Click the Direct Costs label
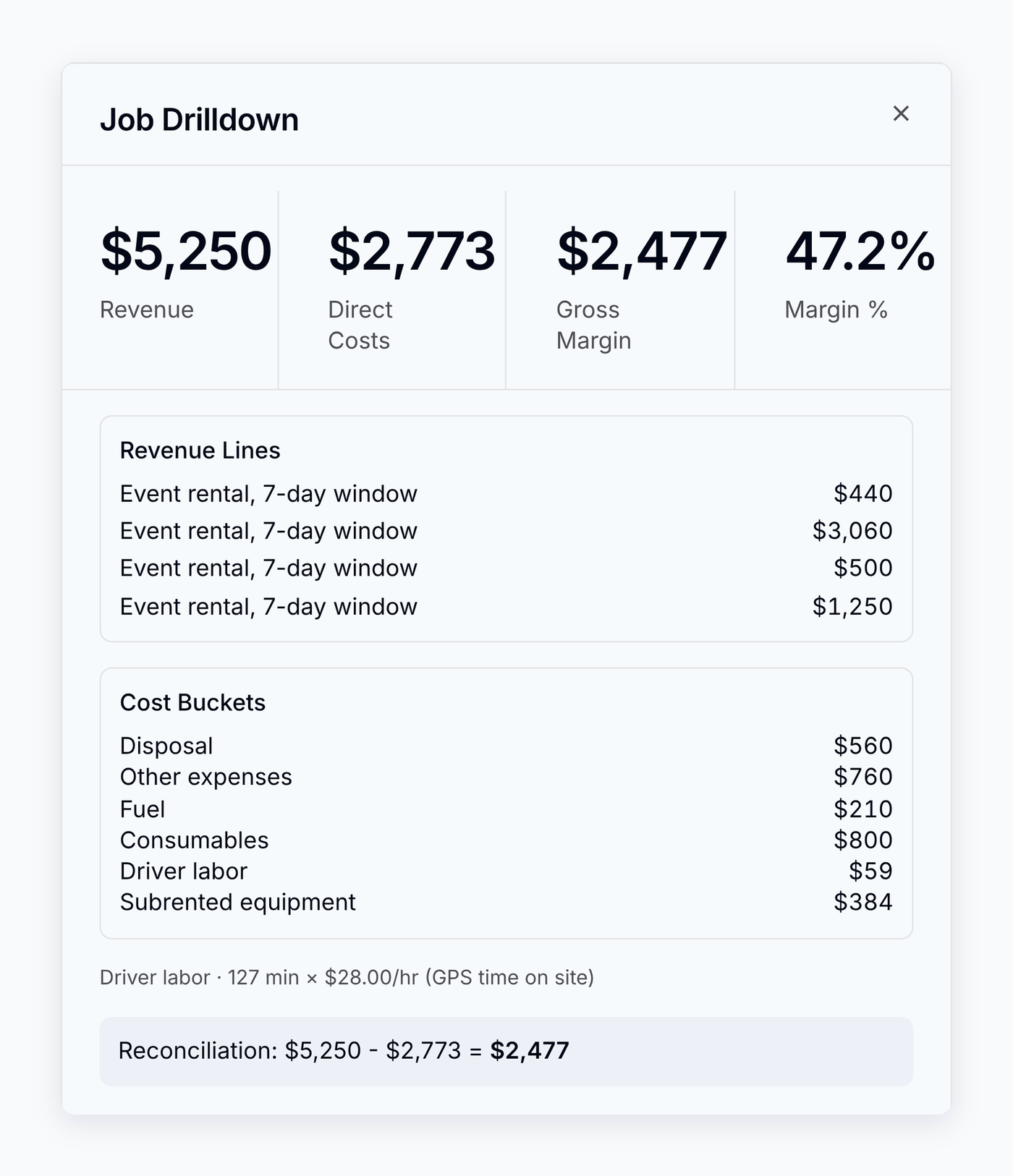1013x1176 pixels. pyautogui.click(x=360, y=325)
